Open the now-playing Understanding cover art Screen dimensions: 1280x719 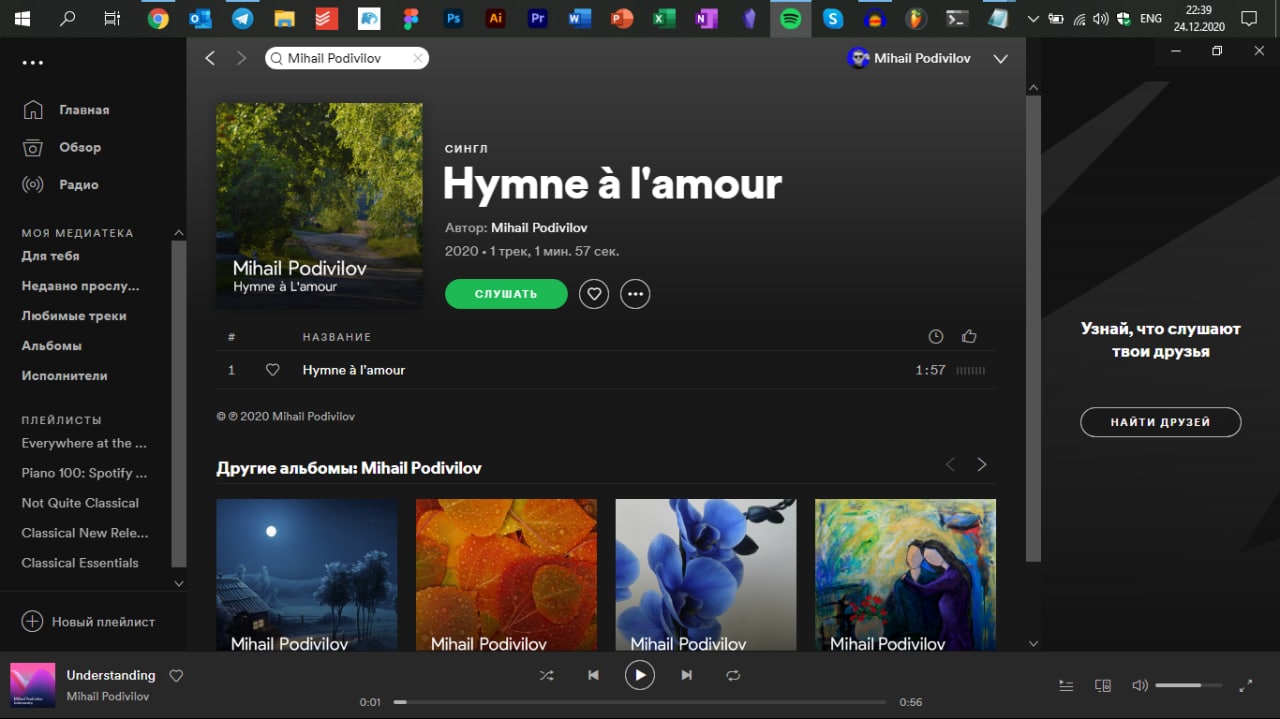click(33, 685)
